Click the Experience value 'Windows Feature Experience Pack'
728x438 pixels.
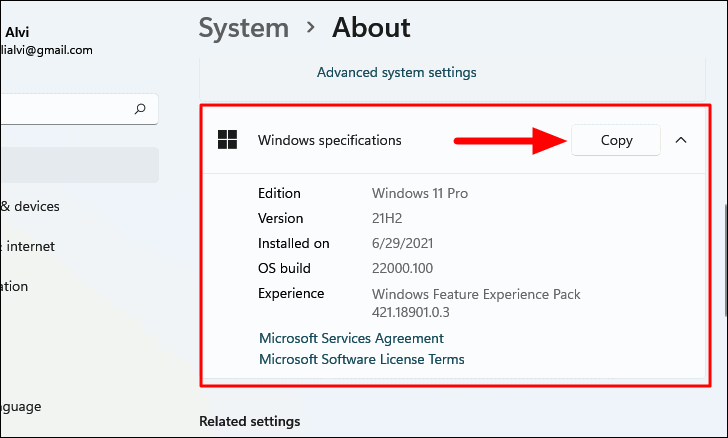click(x=476, y=294)
